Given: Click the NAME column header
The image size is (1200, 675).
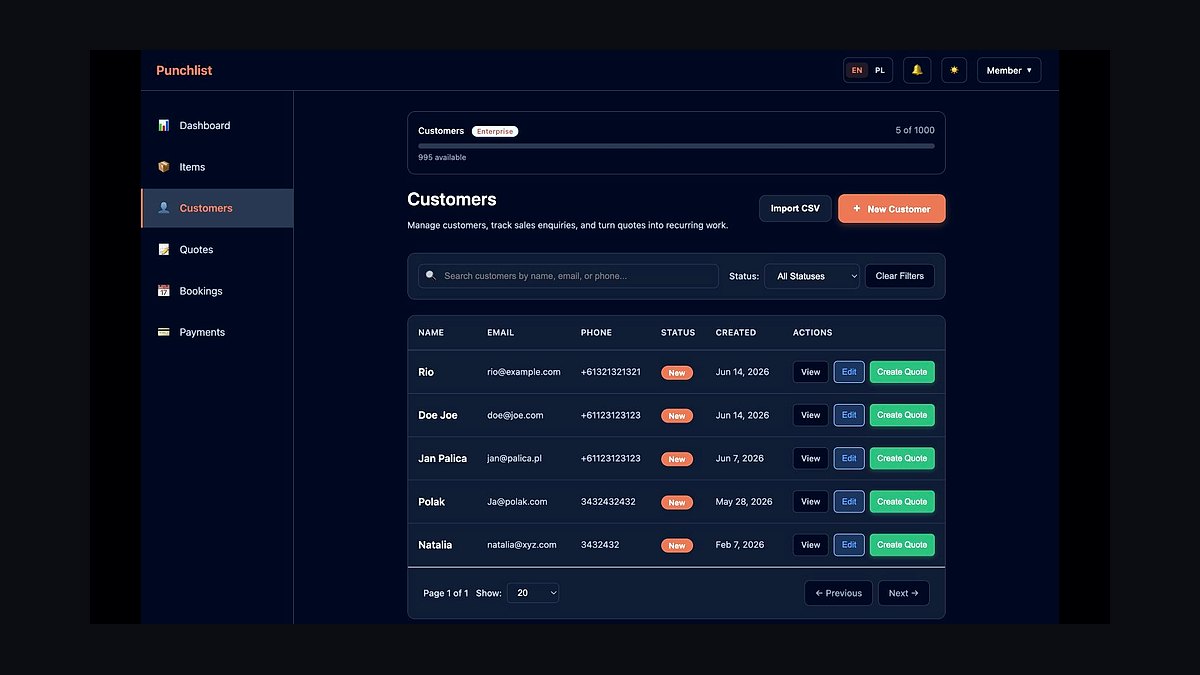Looking at the screenshot, I should coord(431,333).
